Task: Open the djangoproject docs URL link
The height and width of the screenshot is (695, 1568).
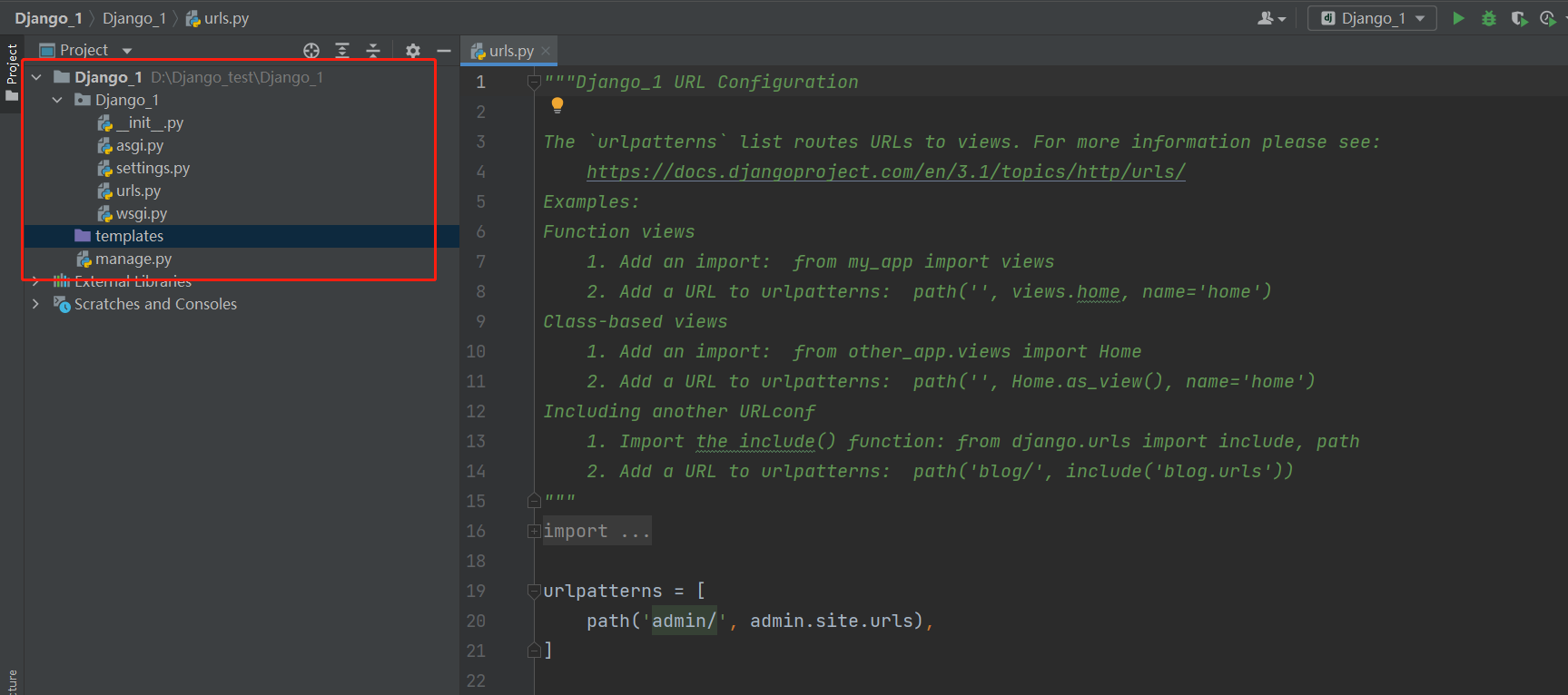Action: 886,171
